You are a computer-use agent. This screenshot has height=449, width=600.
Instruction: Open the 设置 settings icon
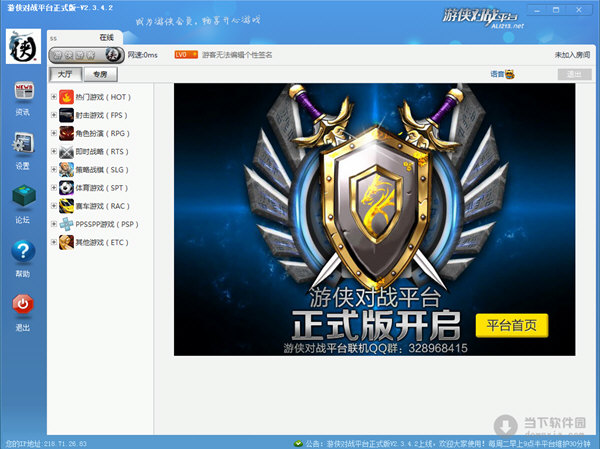click(23, 144)
